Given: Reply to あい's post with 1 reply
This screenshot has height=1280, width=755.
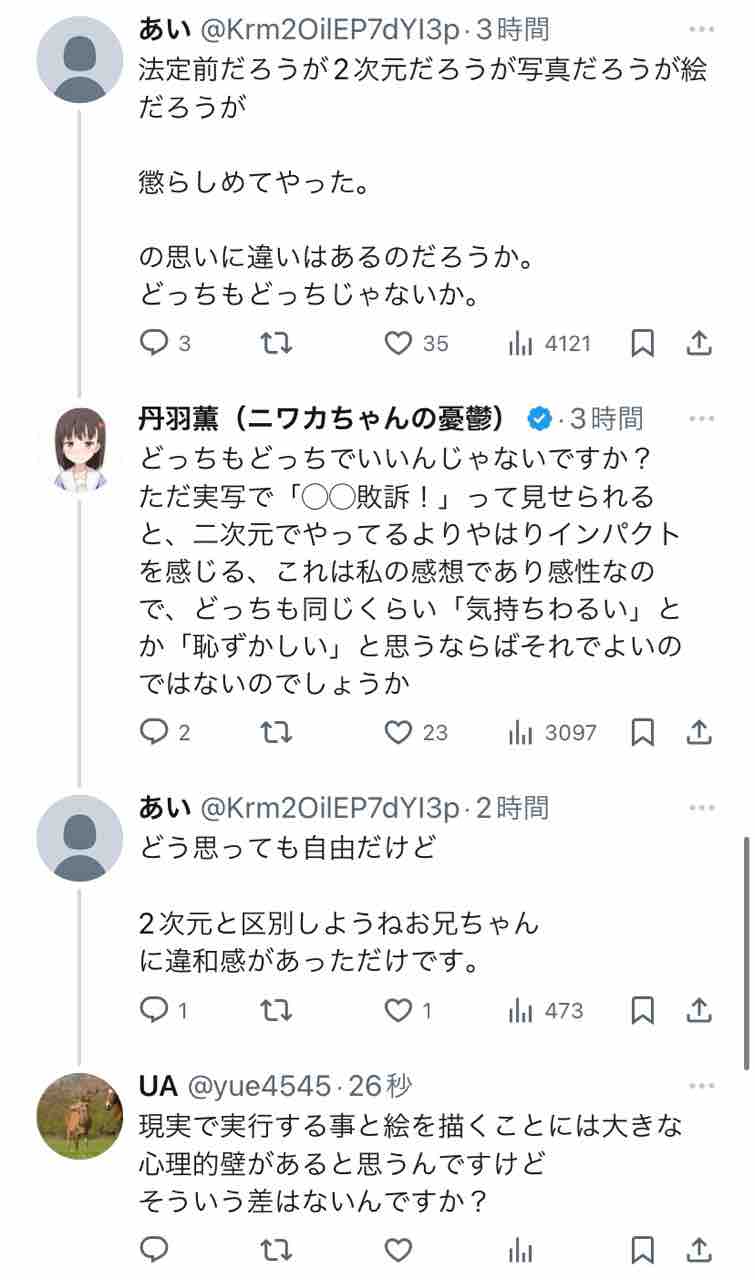Looking at the screenshot, I should tap(154, 1011).
